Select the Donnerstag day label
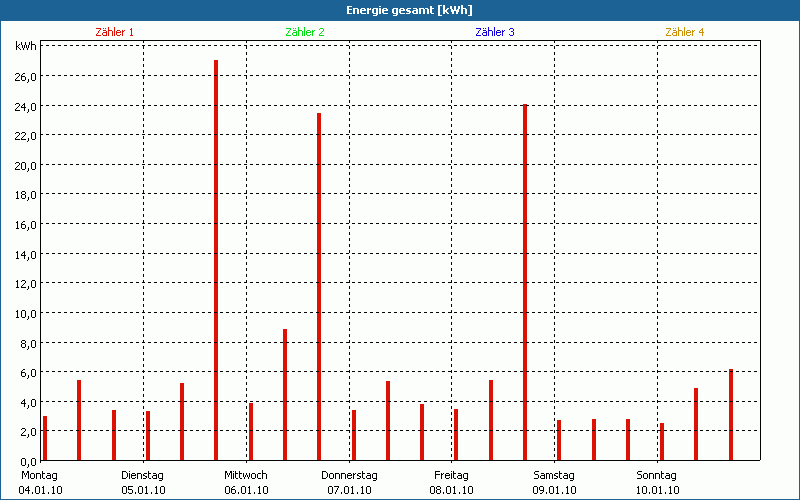This screenshot has height=500, width=800. (349, 476)
